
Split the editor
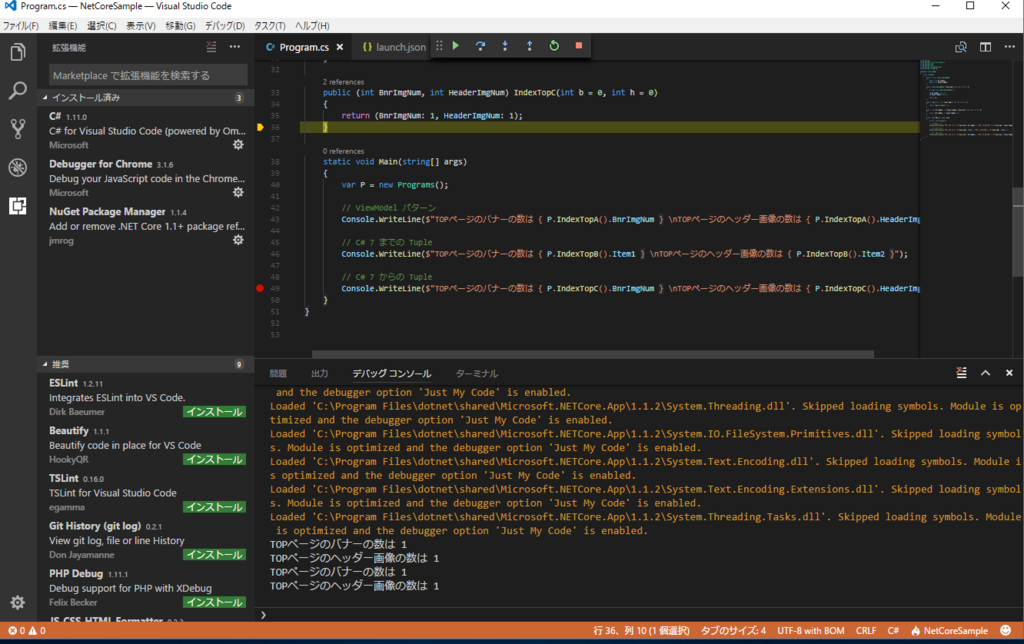pyautogui.click(x=985, y=47)
